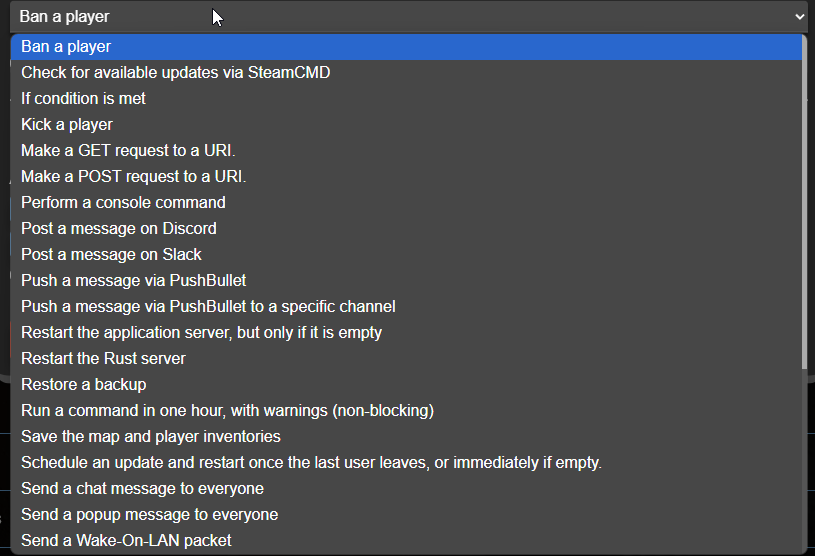Click the dropdown list vertical scrollbar

point(805,294)
